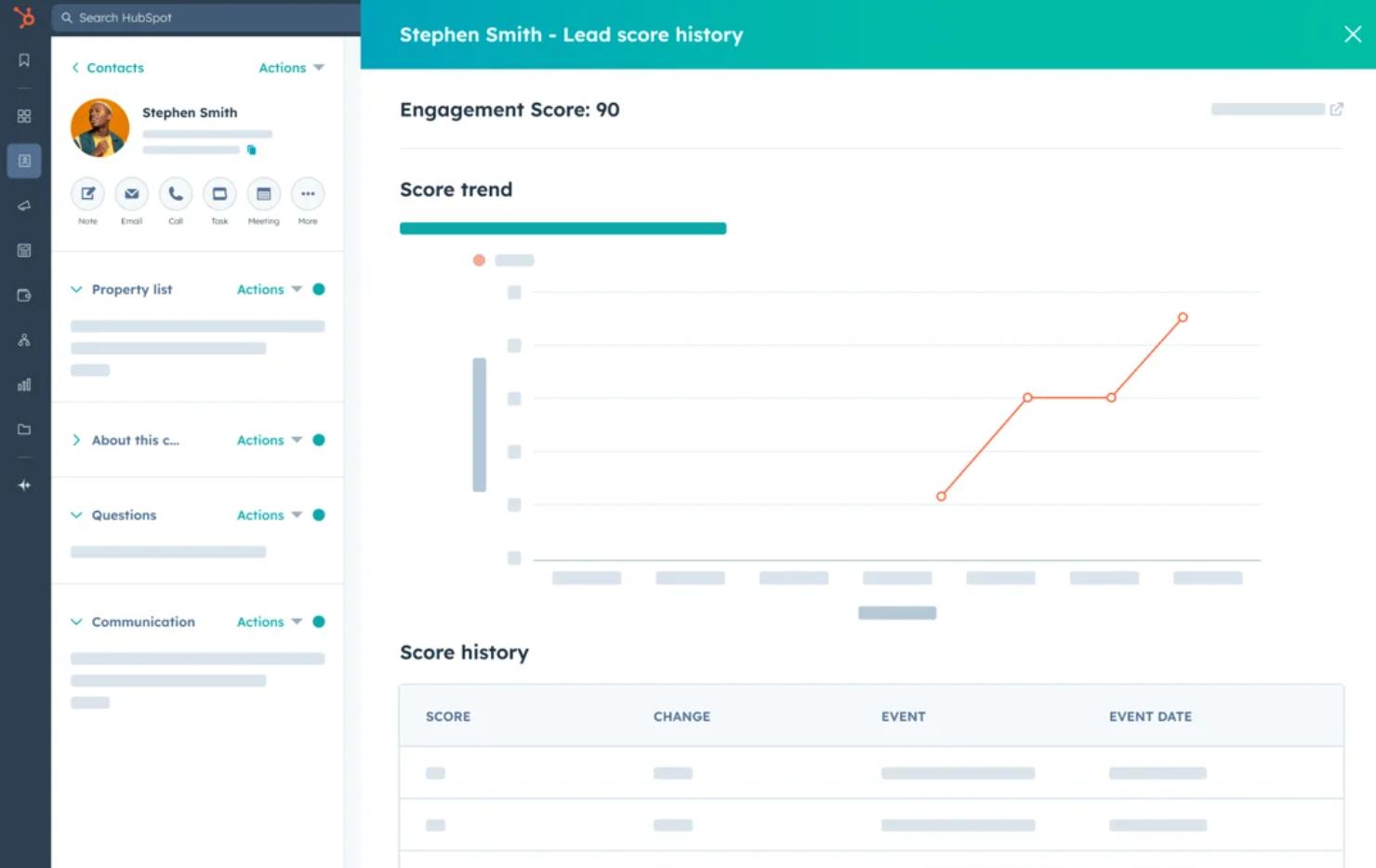Collapse the Communication section

pos(76,621)
